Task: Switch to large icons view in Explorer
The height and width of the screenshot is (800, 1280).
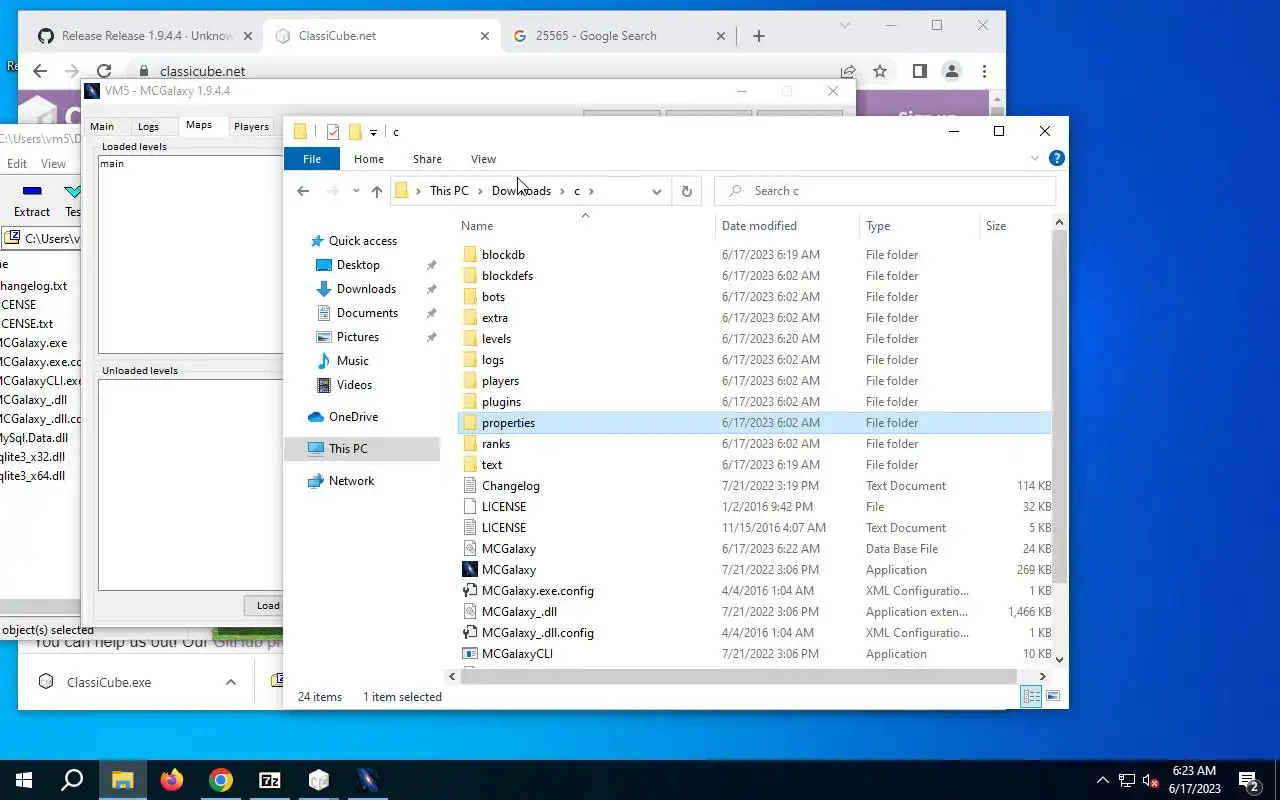Action: point(1052,696)
